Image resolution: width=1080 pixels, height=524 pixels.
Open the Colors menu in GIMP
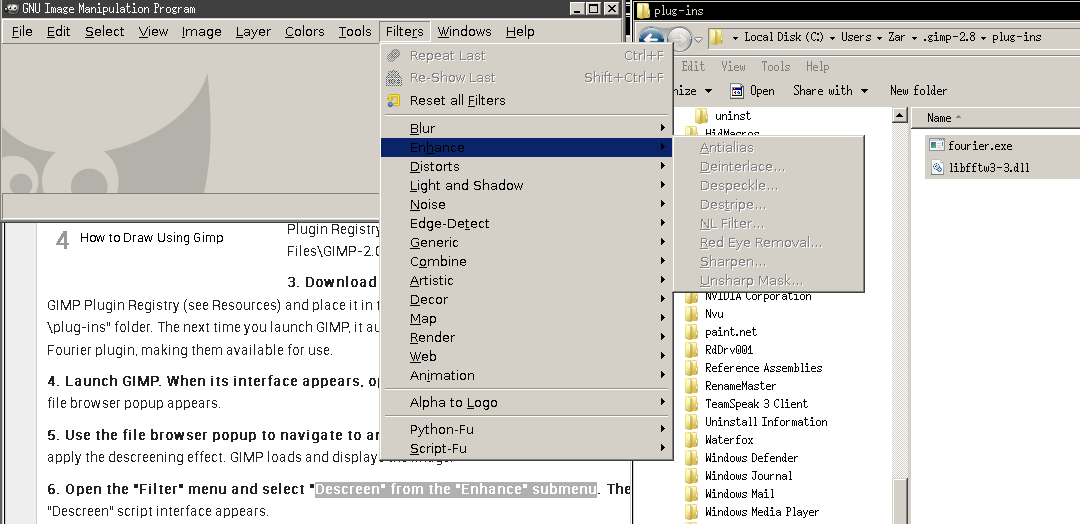pyautogui.click(x=304, y=32)
